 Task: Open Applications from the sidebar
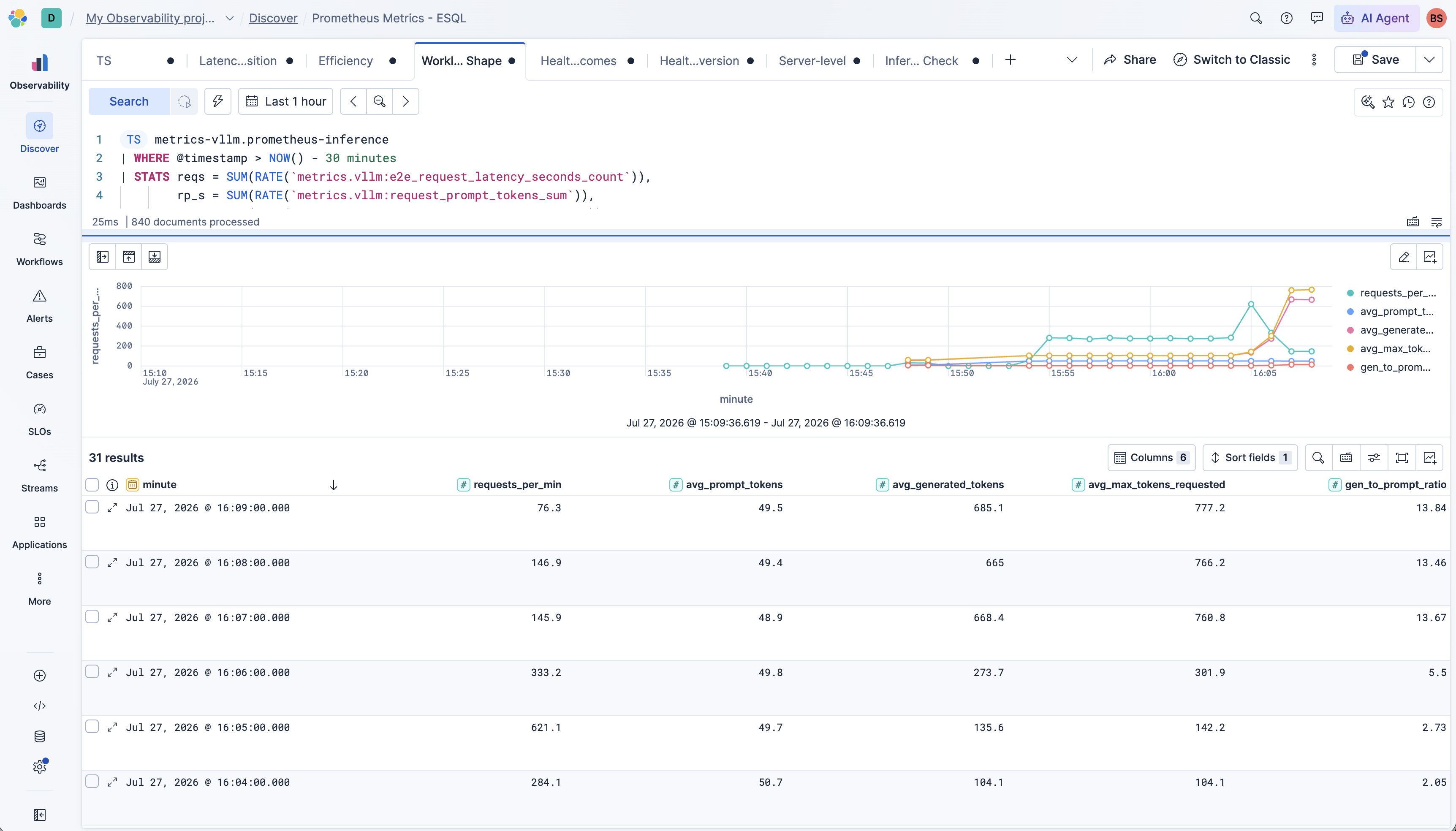39,531
